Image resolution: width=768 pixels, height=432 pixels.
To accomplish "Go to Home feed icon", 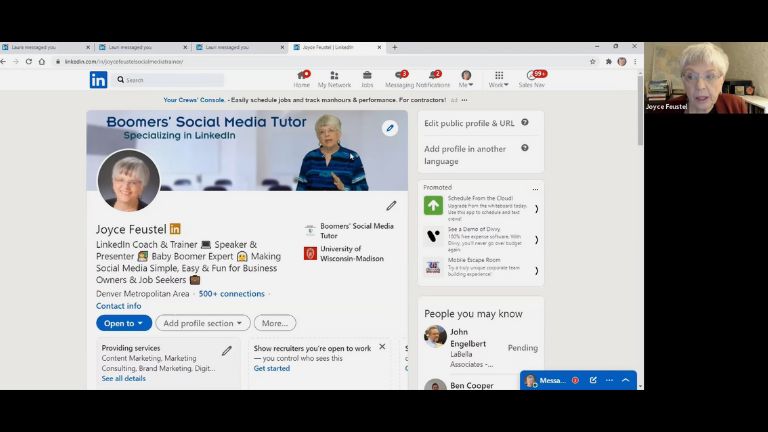I will click(302, 79).
